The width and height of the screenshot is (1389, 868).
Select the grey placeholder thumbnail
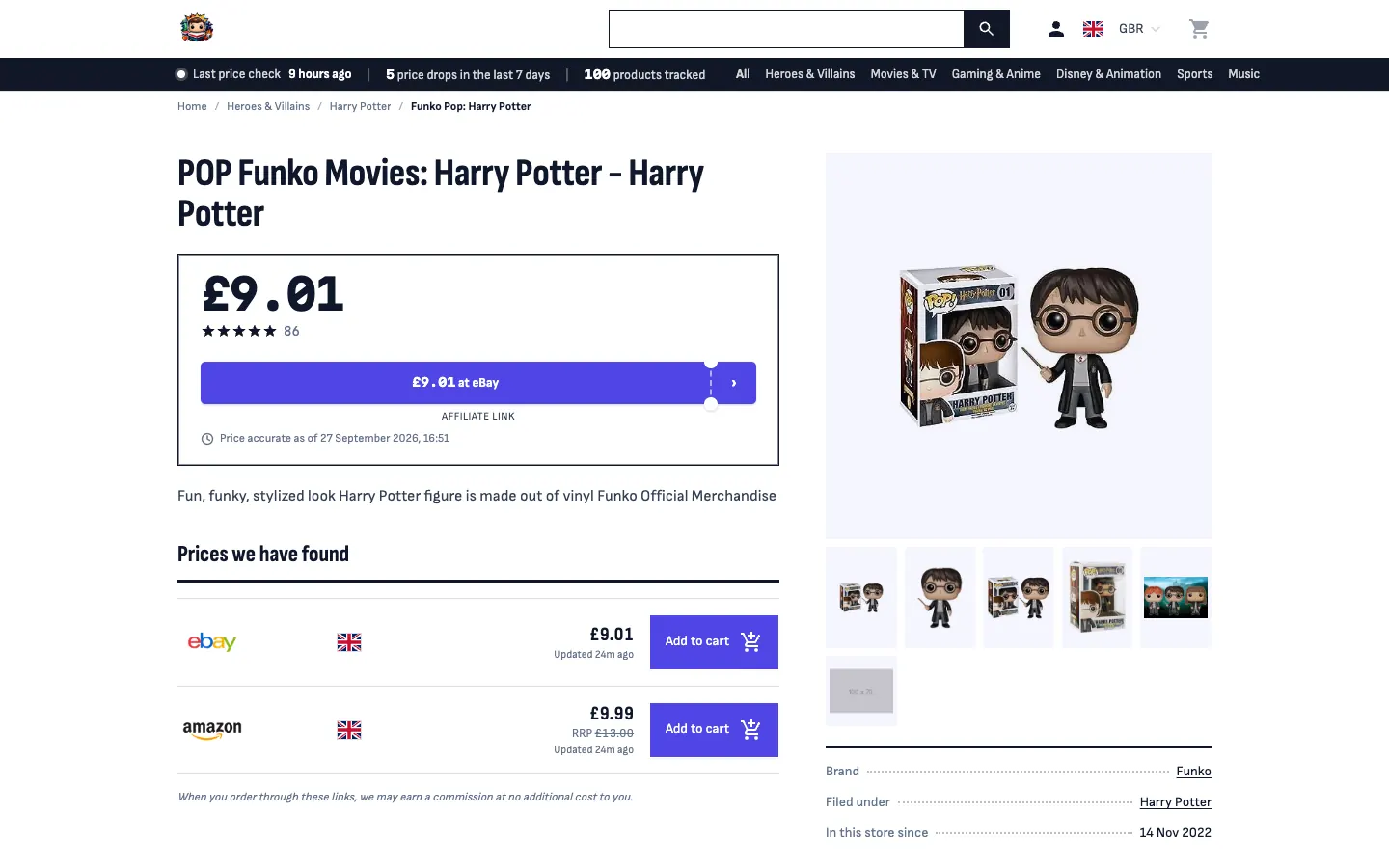pos(861,692)
